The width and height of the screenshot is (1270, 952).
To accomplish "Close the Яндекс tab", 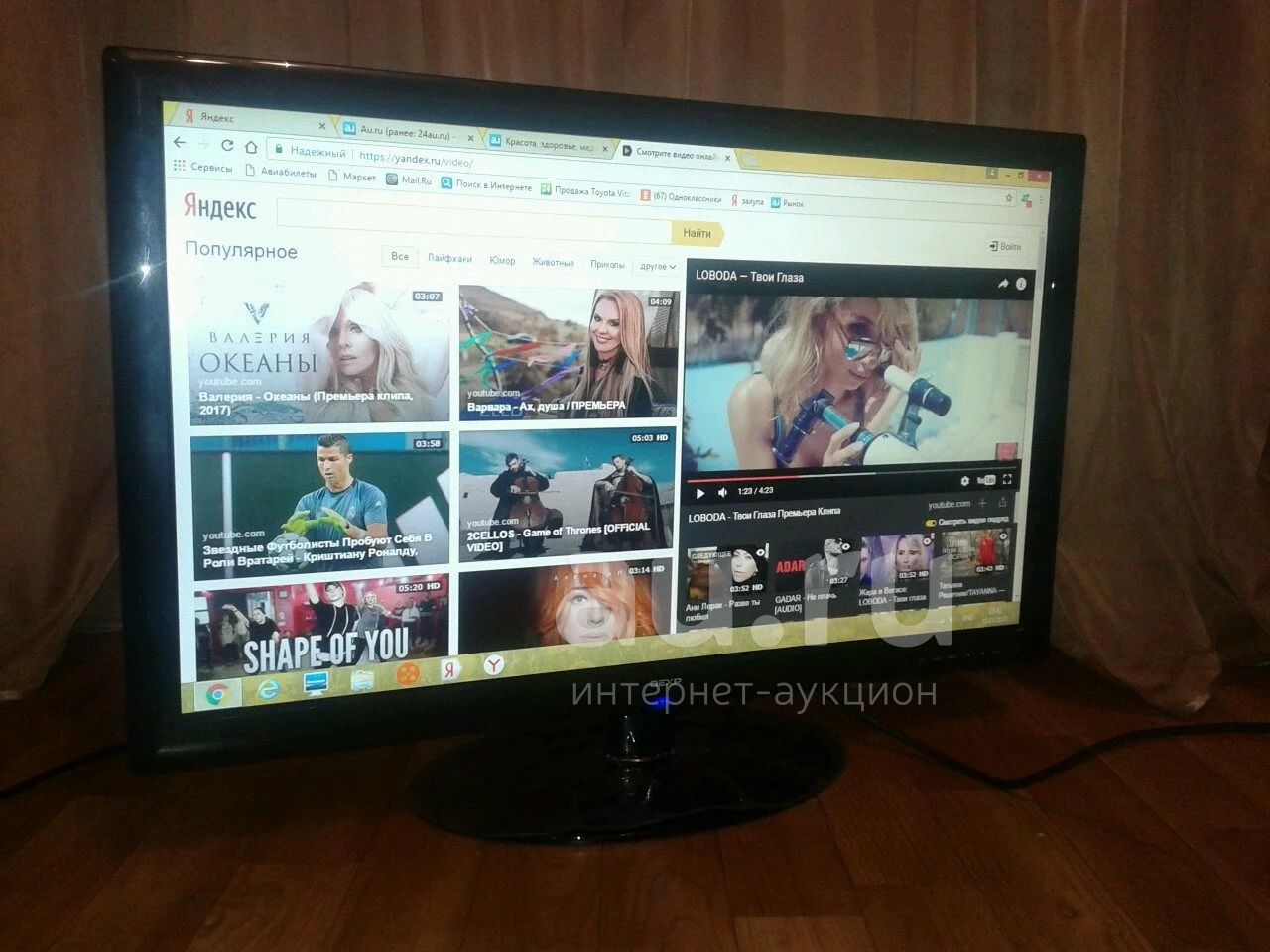I will [x=321, y=126].
